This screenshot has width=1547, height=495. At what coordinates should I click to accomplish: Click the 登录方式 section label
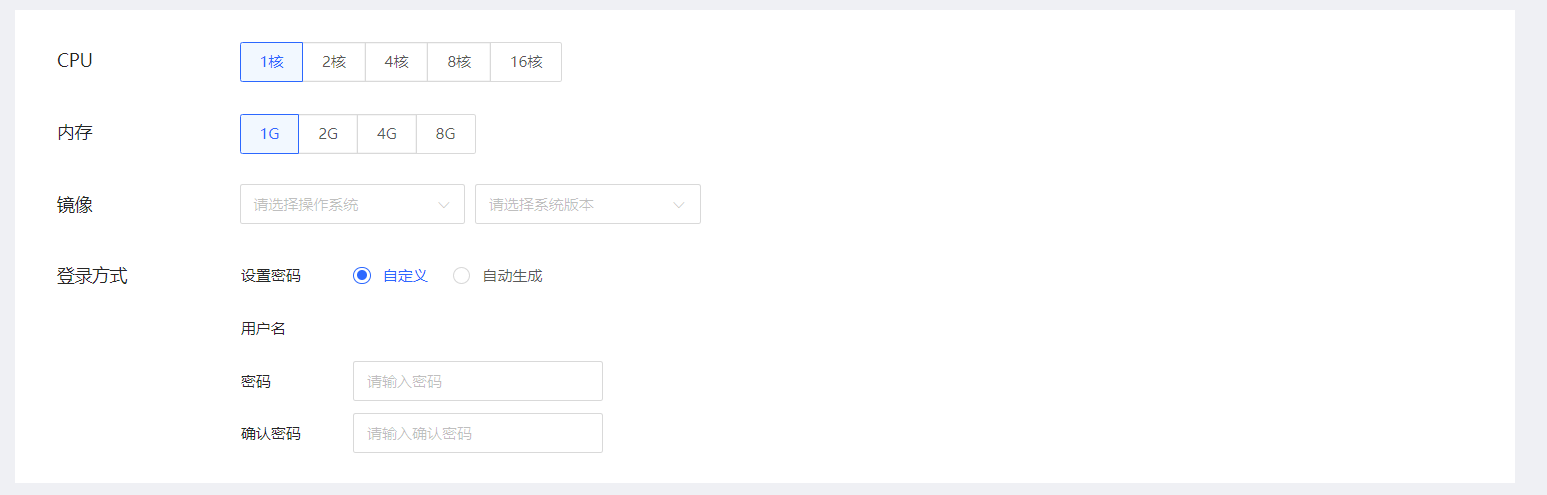tap(92, 276)
